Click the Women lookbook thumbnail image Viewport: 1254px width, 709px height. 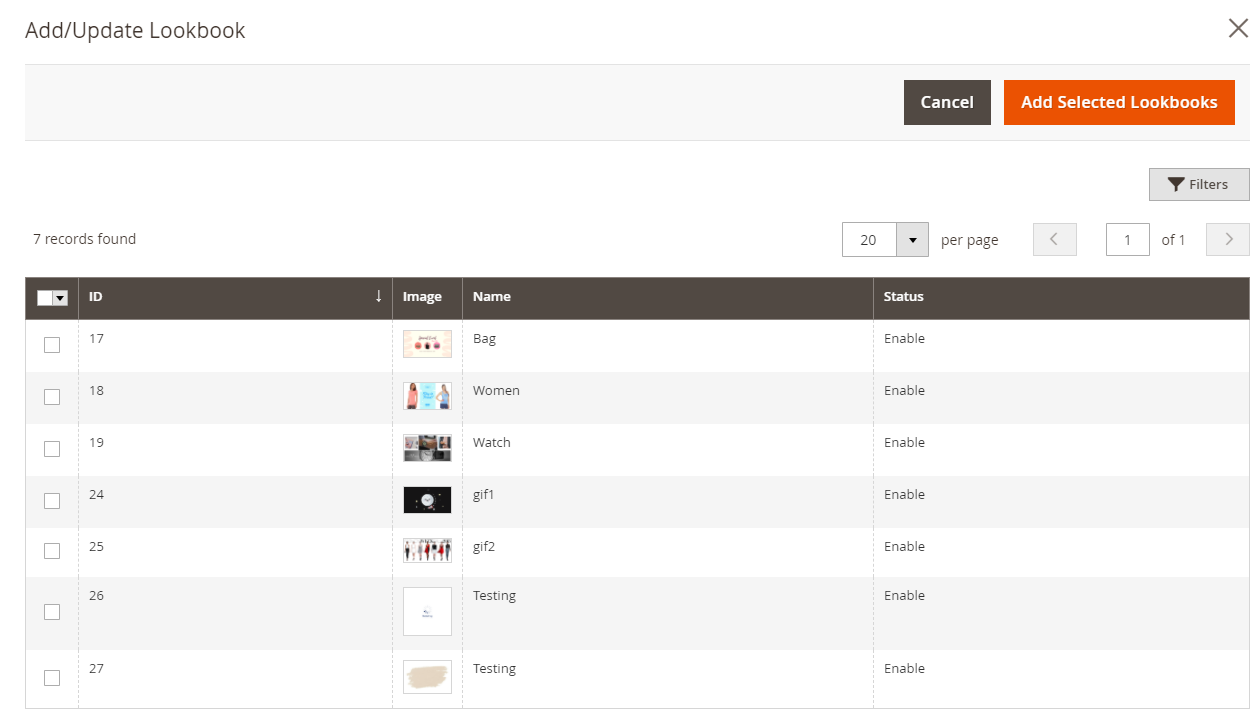click(x=427, y=396)
